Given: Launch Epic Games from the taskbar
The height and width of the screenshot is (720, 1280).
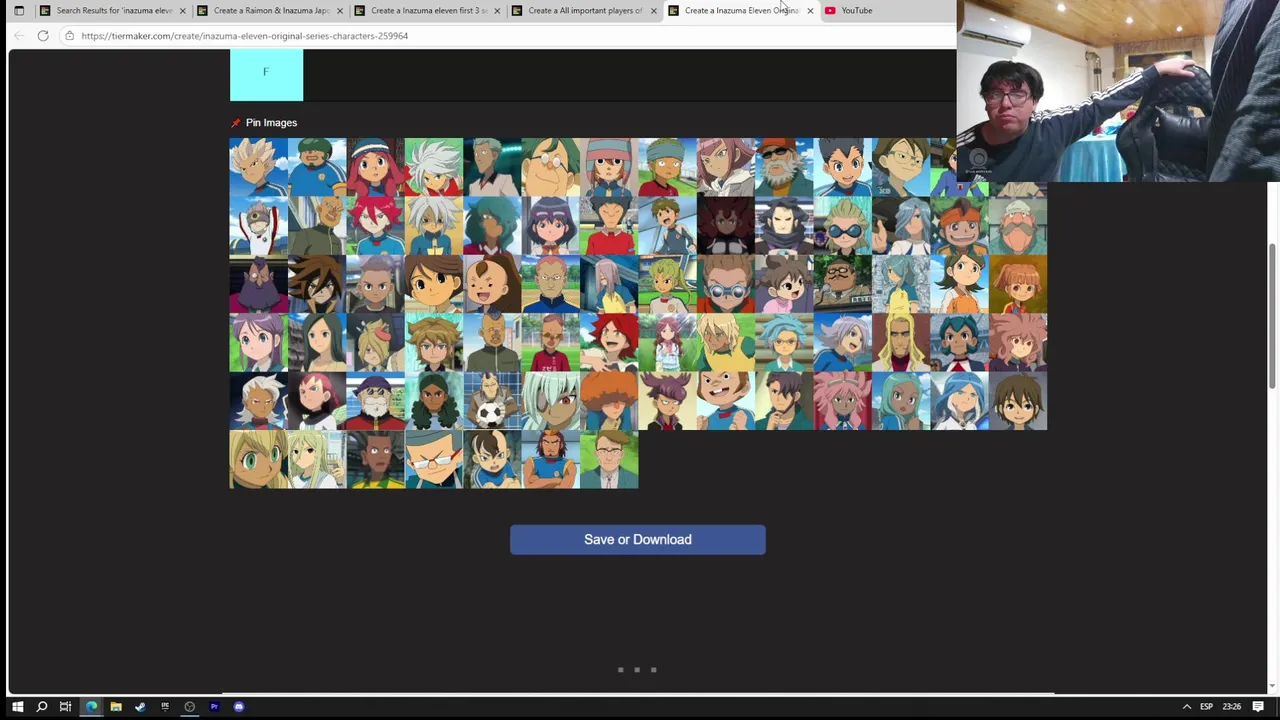Looking at the screenshot, I should coord(165,707).
